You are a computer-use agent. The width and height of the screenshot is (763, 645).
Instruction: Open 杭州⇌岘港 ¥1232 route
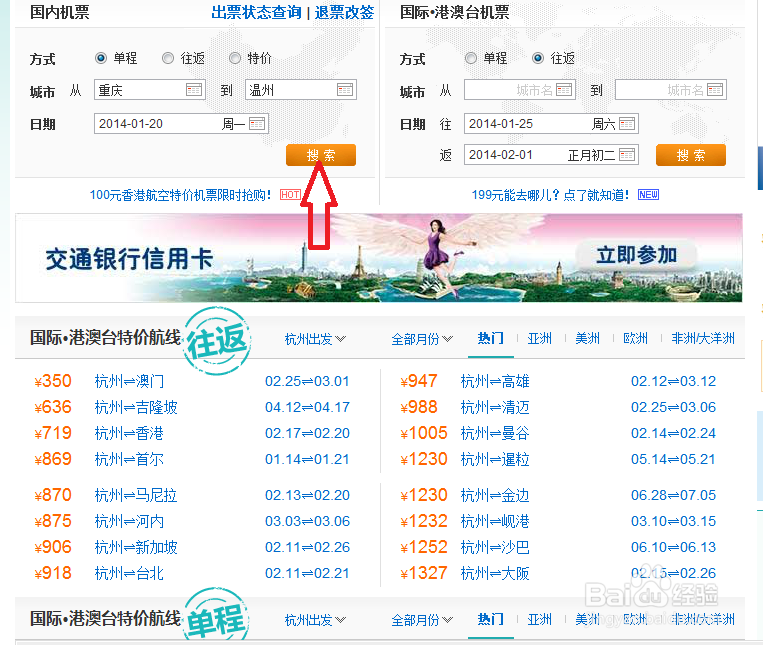pyautogui.click(x=495, y=521)
